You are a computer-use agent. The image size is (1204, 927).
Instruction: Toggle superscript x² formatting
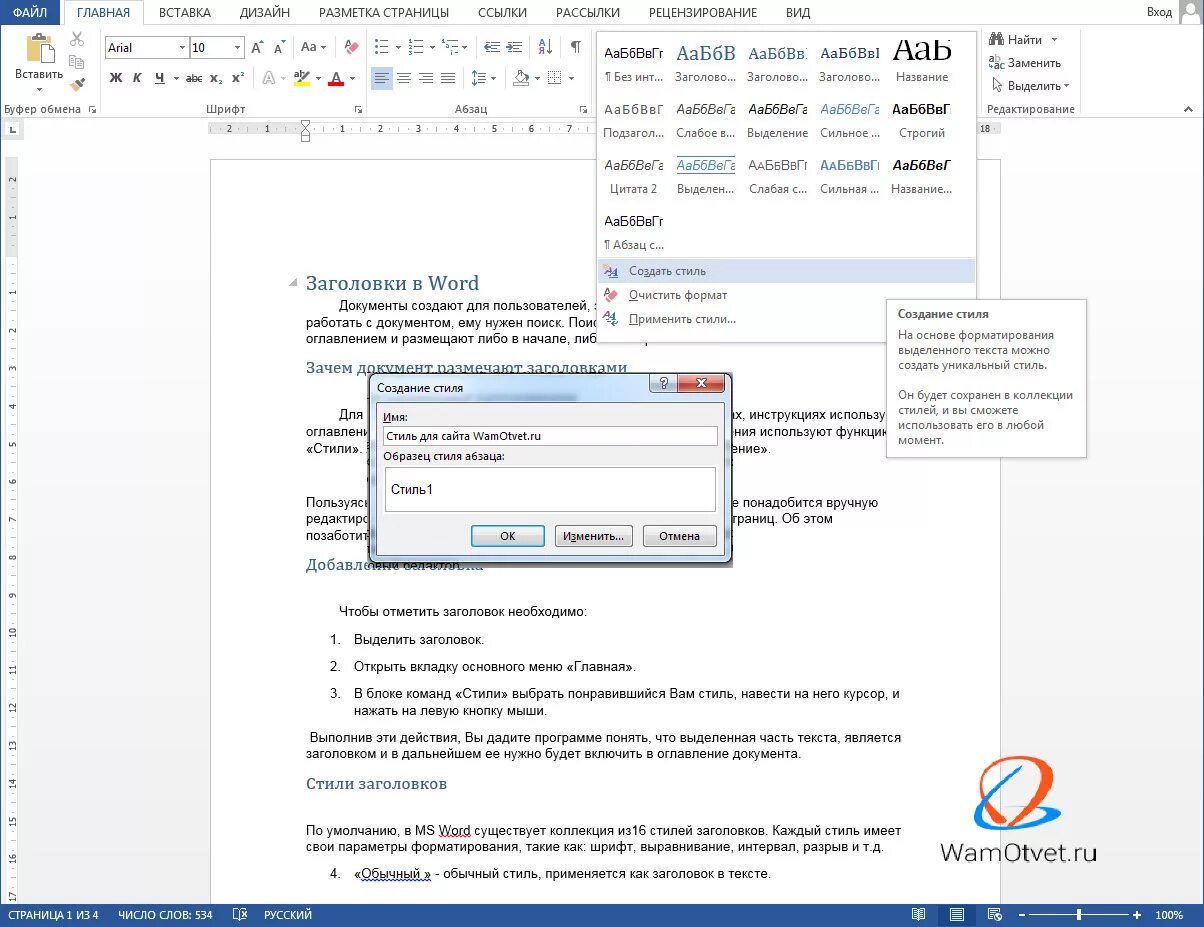(237, 78)
